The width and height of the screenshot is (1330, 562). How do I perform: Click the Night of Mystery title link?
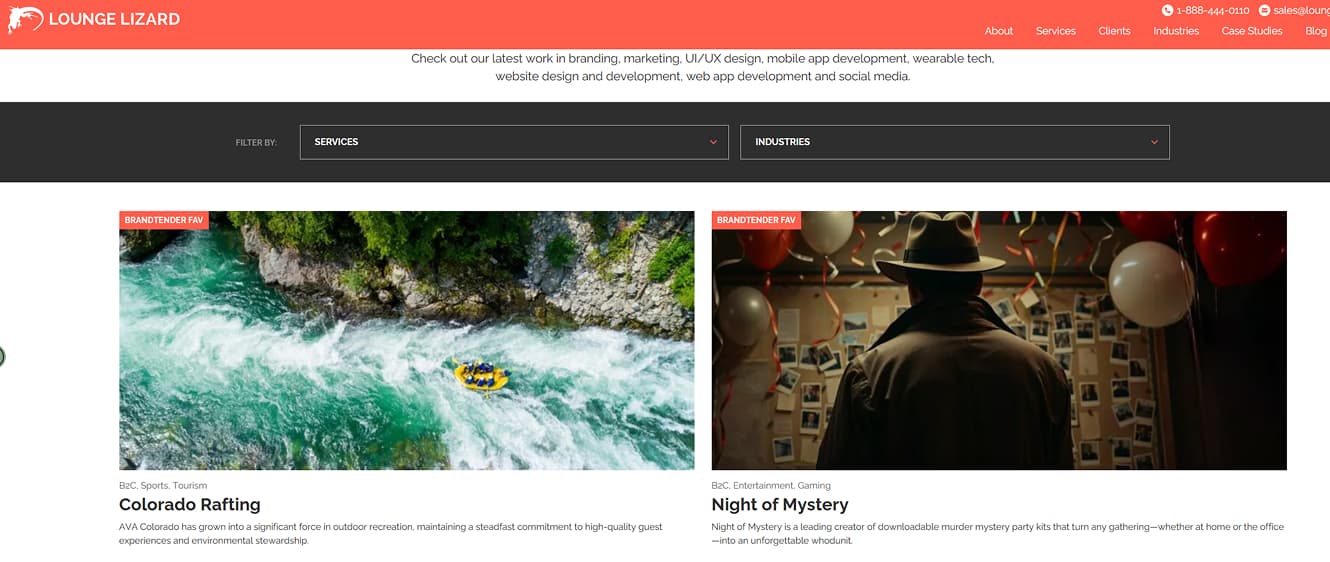click(x=779, y=505)
